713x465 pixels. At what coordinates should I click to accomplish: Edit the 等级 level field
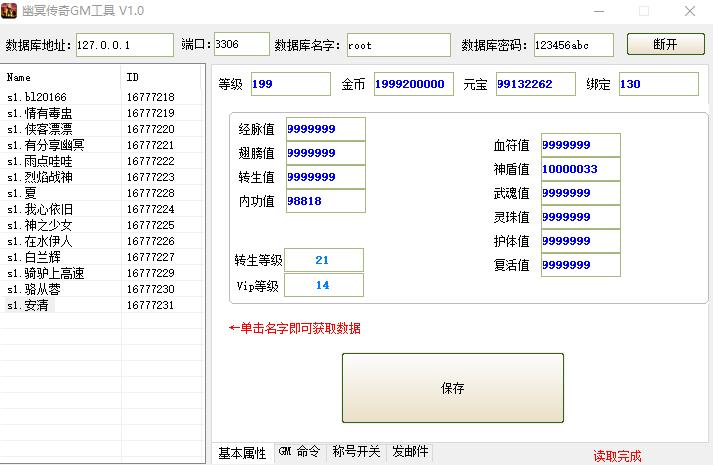tap(289, 84)
